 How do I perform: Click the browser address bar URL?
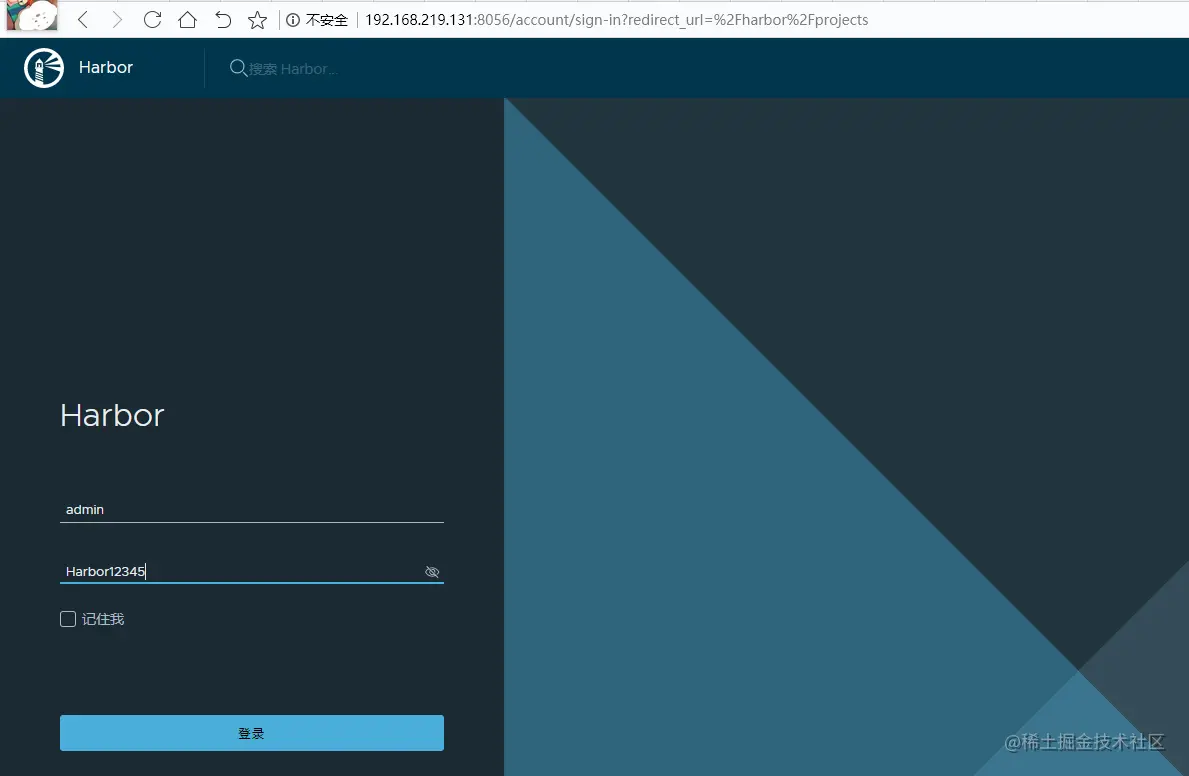(x=616, y=20)
